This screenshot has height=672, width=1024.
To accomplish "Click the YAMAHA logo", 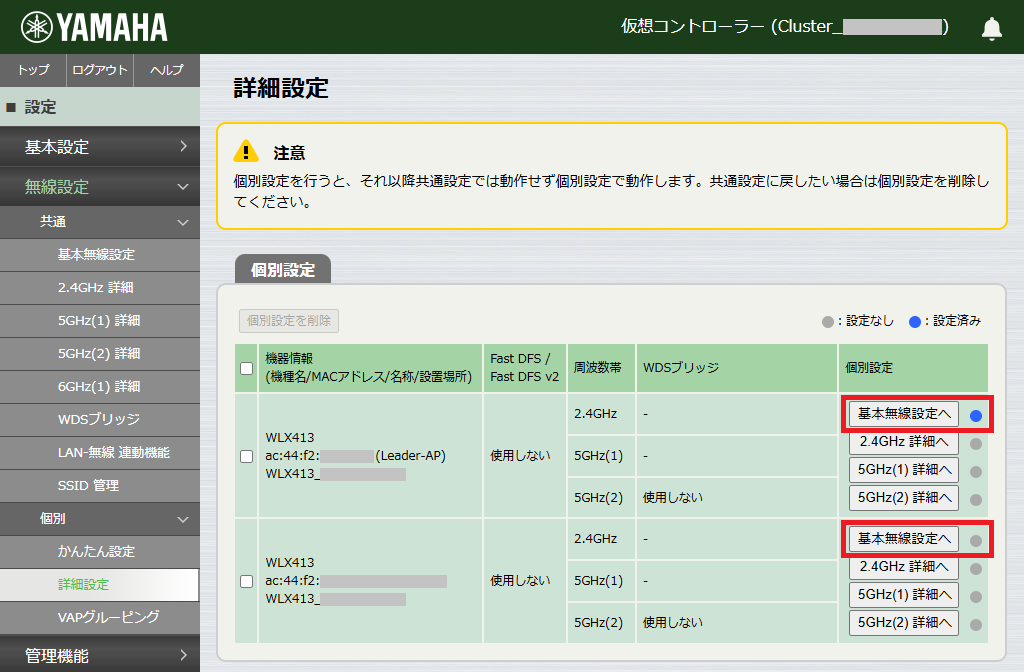I will (x=92, y=27).
